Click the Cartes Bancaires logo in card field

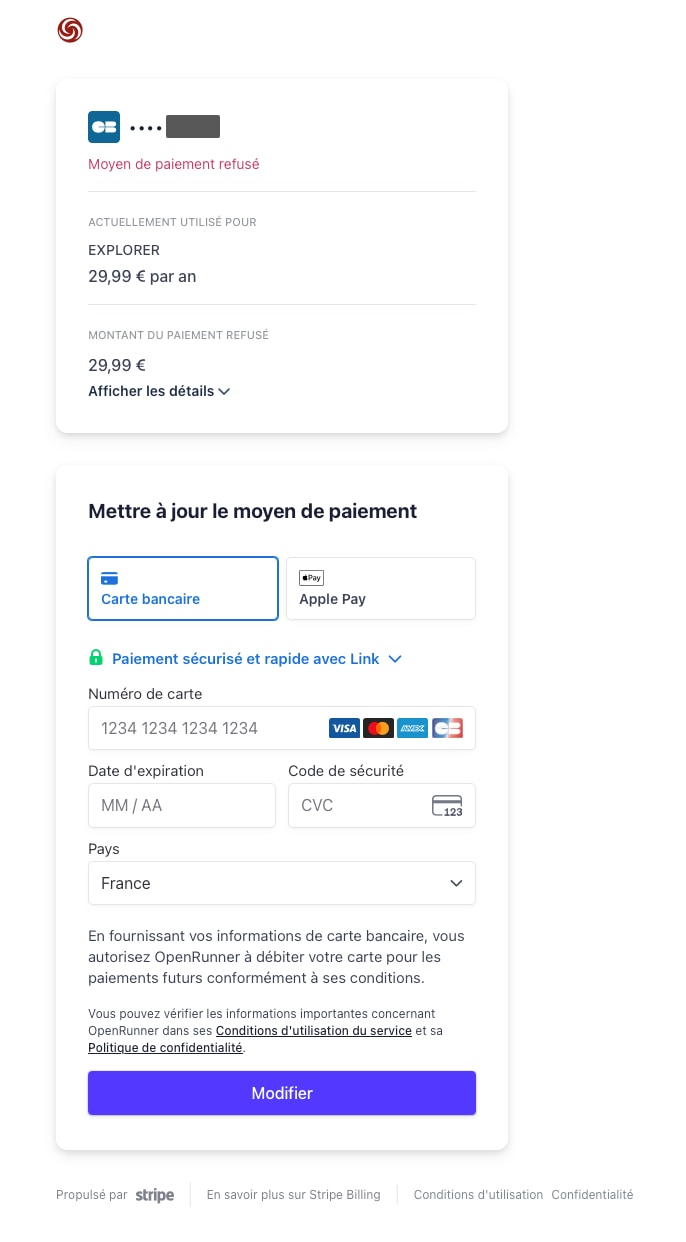coord(447,728)
